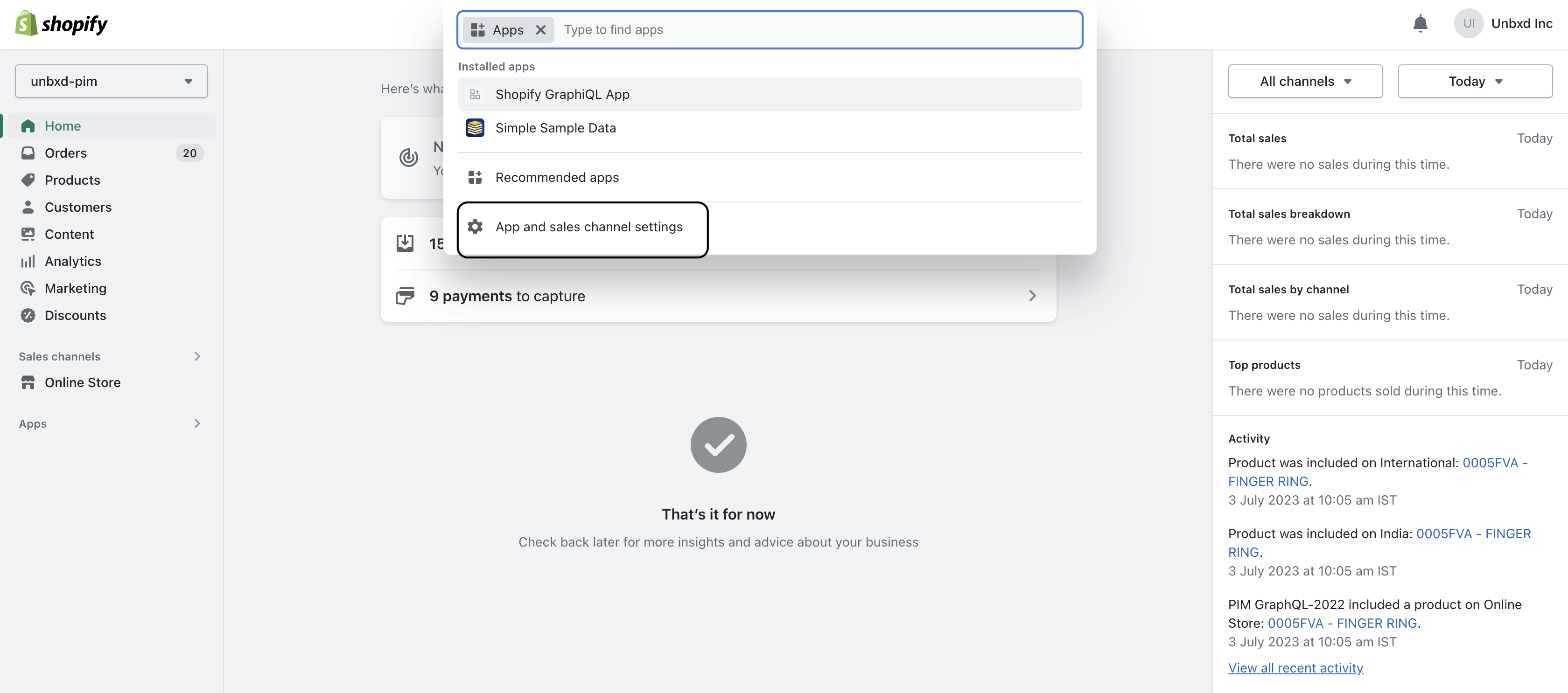
Task: Remove the Apps filter chip
Action: click(540, 30)
